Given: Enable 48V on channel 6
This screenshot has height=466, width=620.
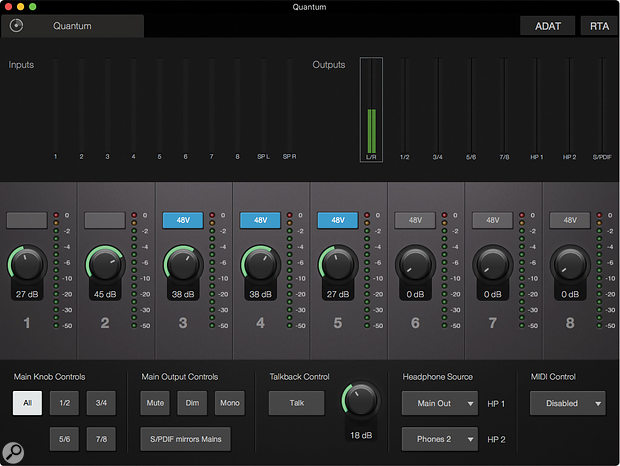Looking at the screenshot, I should click(415, 220).
